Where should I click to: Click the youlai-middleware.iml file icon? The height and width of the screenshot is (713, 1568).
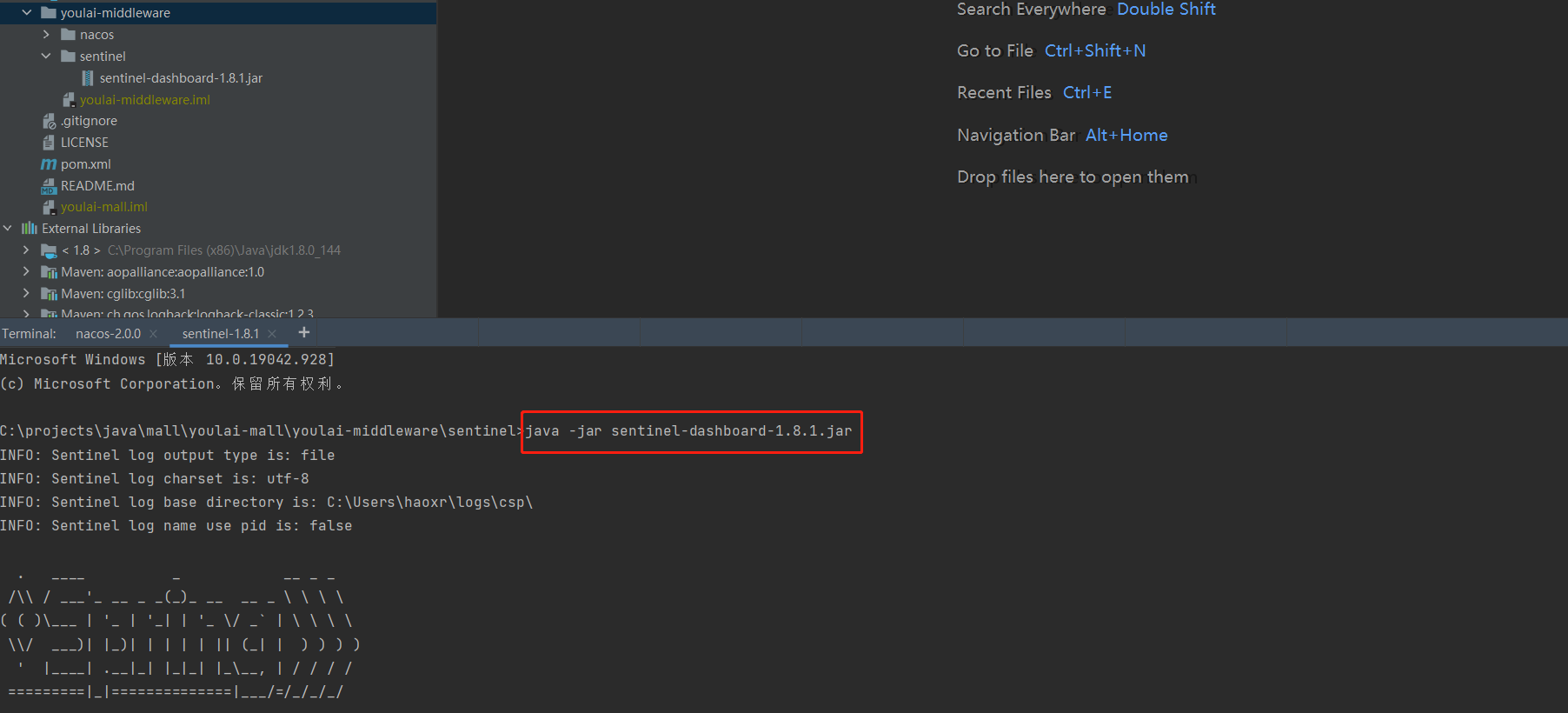[69, 100]
